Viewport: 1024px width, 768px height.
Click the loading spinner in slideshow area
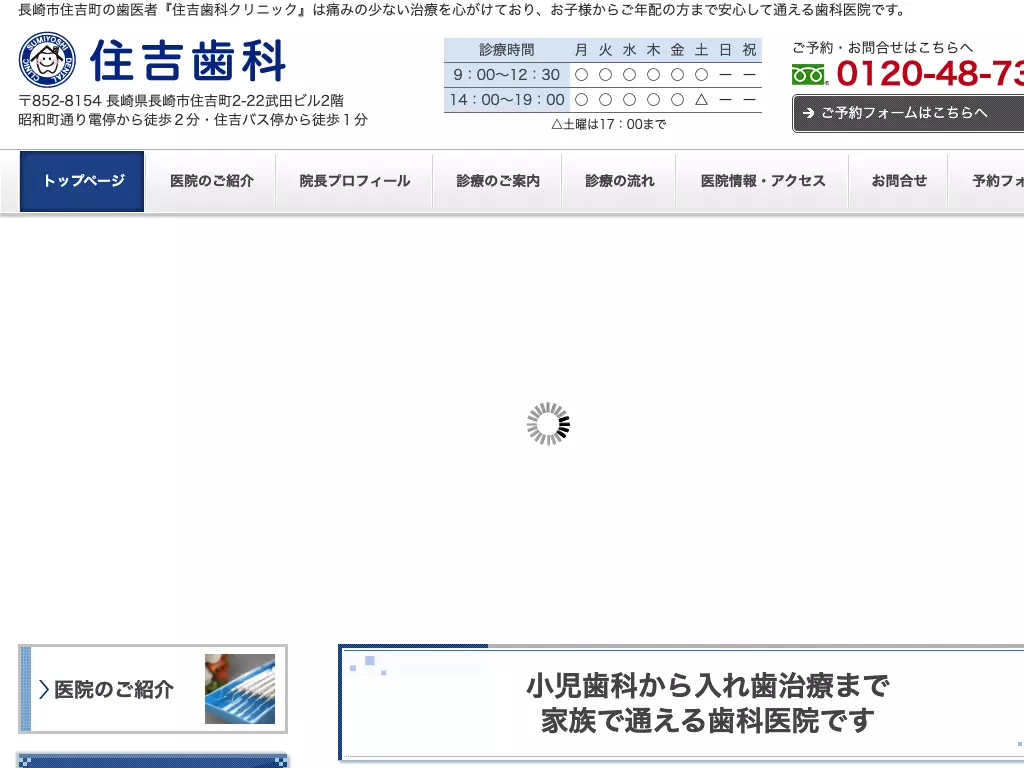coord(548,424)
